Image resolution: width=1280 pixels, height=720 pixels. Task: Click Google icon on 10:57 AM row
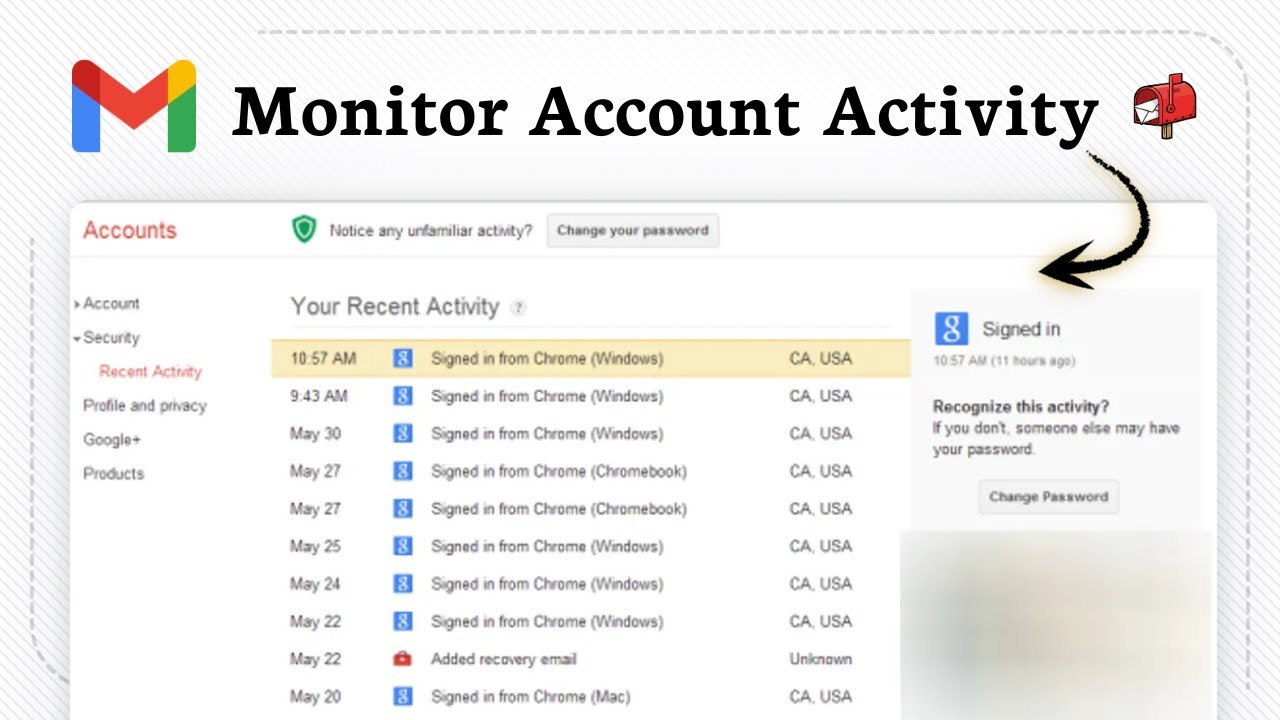pos(403,358)
